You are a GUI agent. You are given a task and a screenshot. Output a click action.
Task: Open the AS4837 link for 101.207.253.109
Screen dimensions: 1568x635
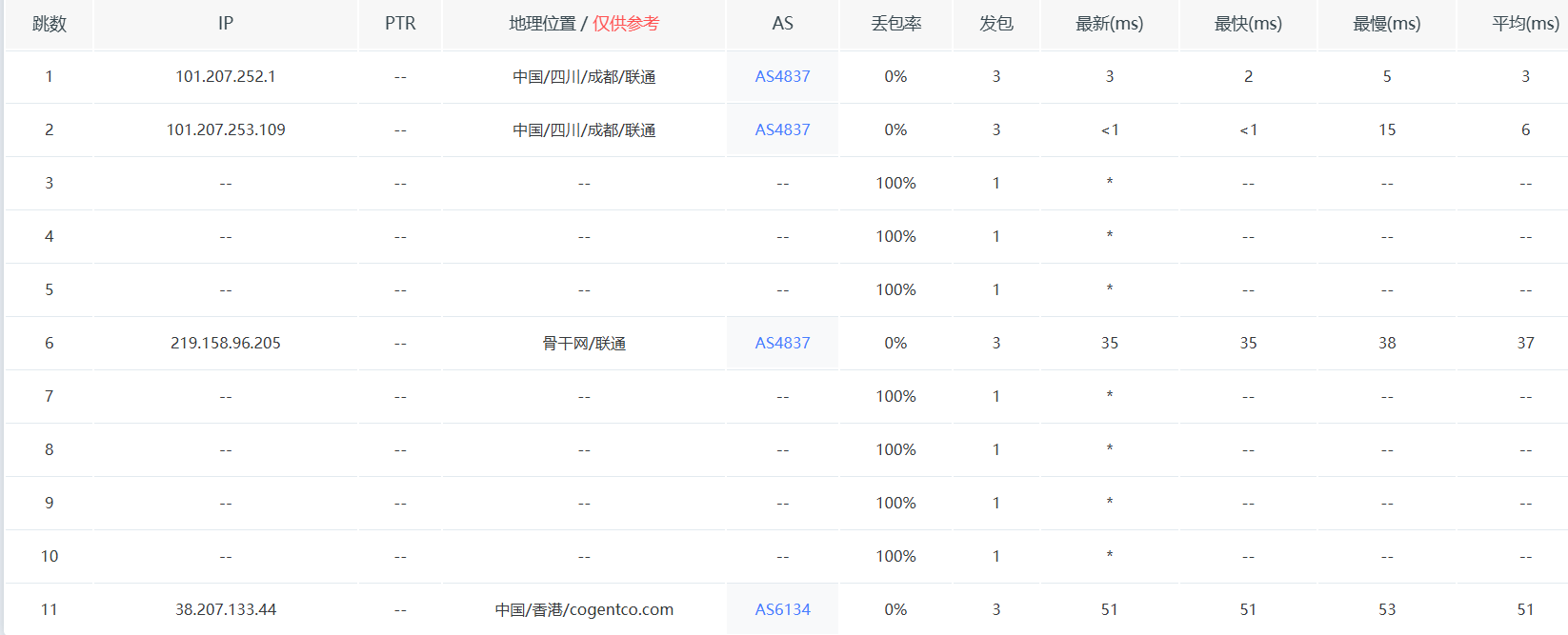782,129
